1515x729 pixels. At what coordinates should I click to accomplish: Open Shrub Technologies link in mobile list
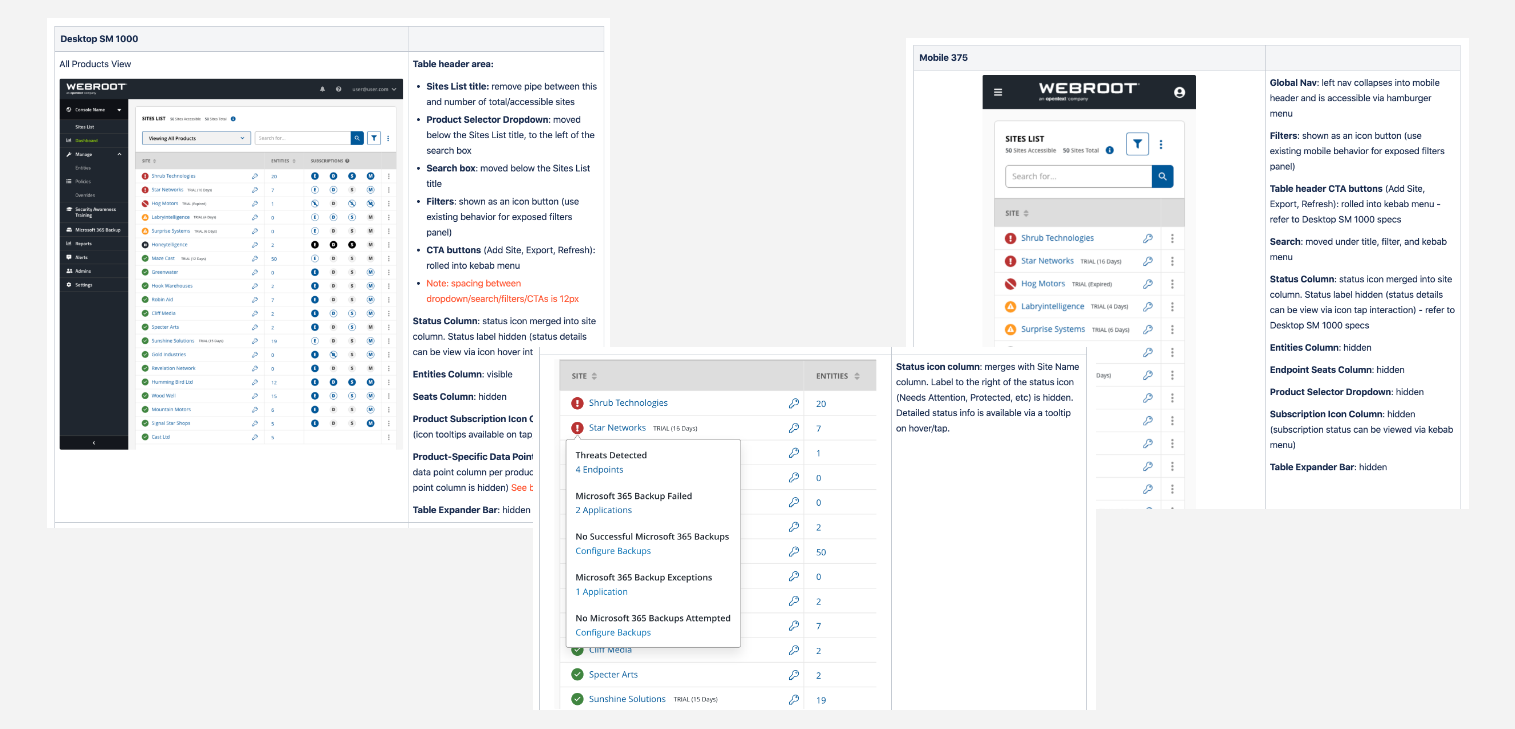1057,238
